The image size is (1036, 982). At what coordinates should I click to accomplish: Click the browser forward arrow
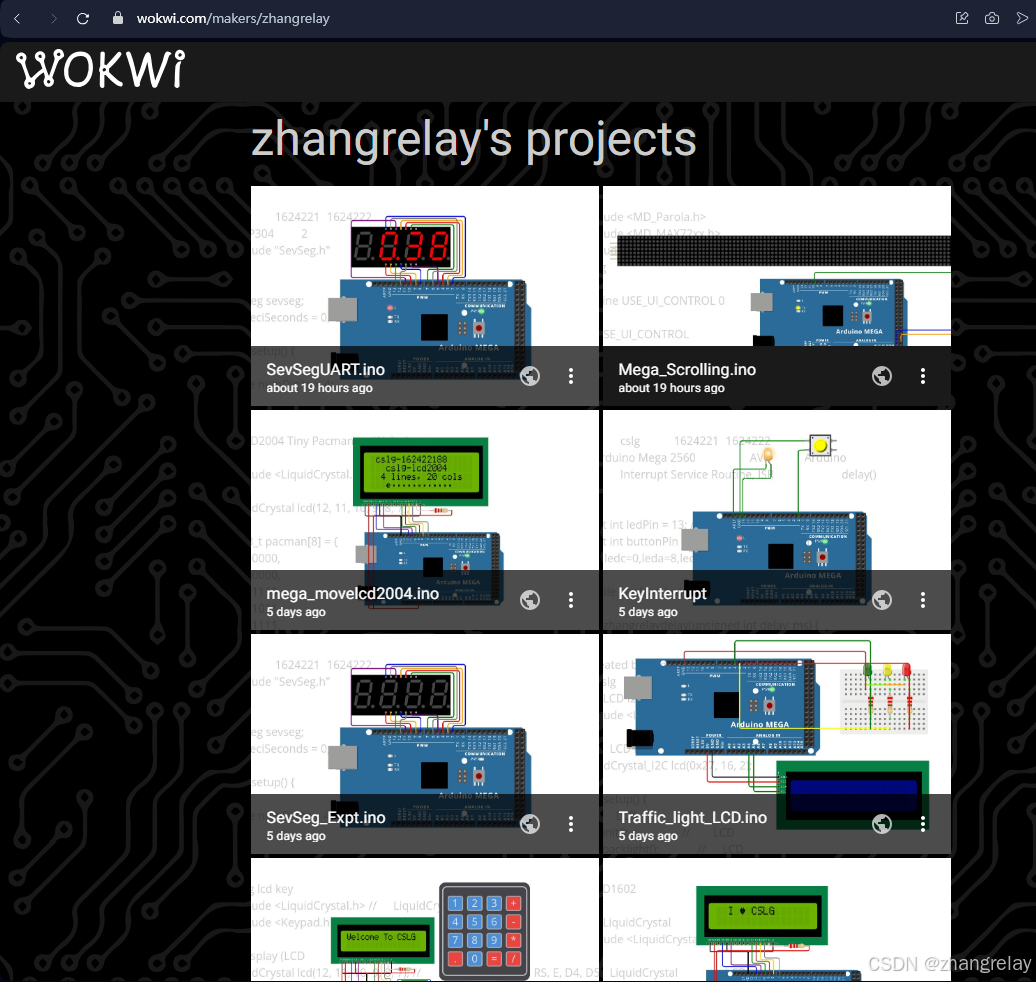[53, 19]
